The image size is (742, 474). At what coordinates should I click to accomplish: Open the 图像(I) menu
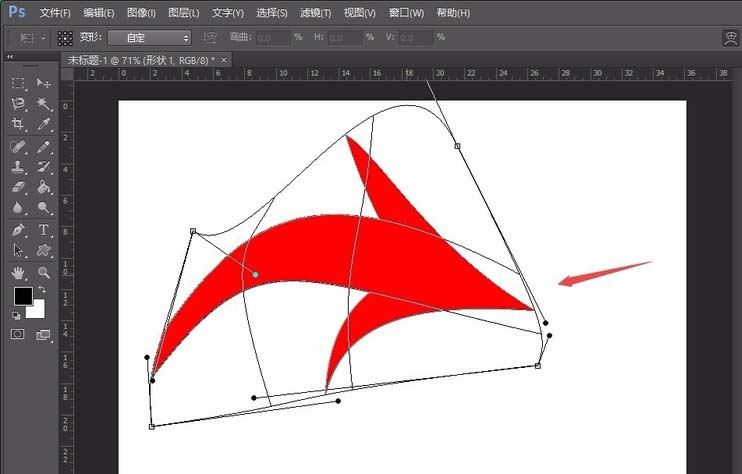click(x=141, y=13)
